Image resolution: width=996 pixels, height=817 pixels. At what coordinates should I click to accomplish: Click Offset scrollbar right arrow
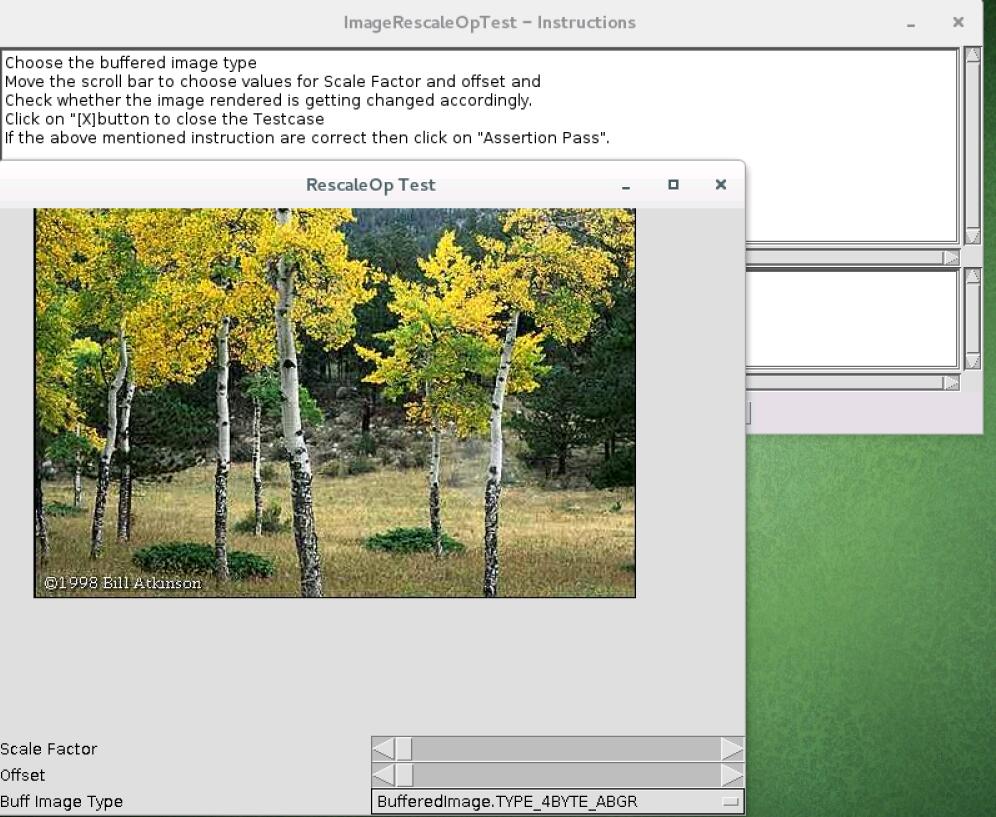(x=732, y=775)
